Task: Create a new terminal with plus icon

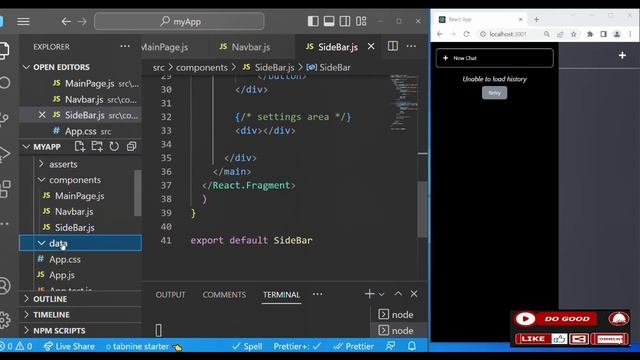Action: point(369,294)
